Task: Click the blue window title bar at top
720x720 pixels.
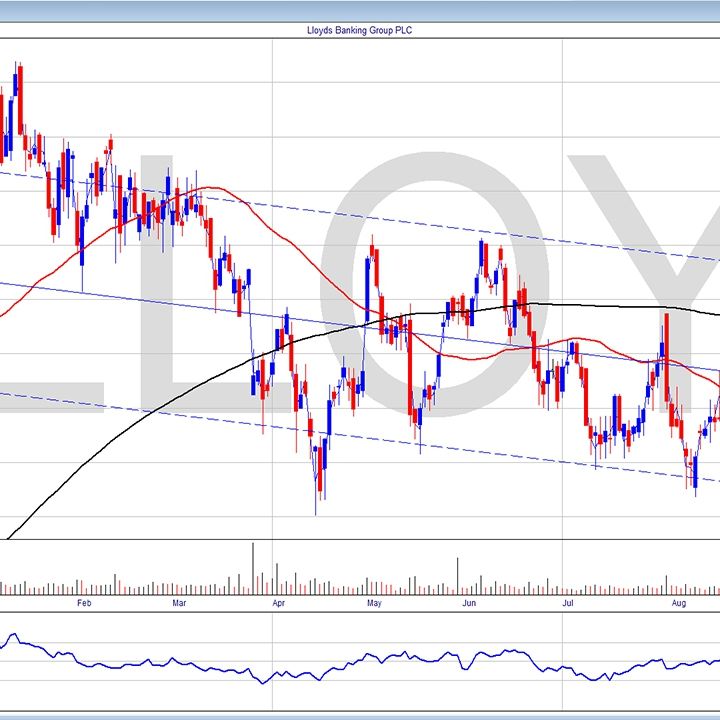Action: coord(359,8)
